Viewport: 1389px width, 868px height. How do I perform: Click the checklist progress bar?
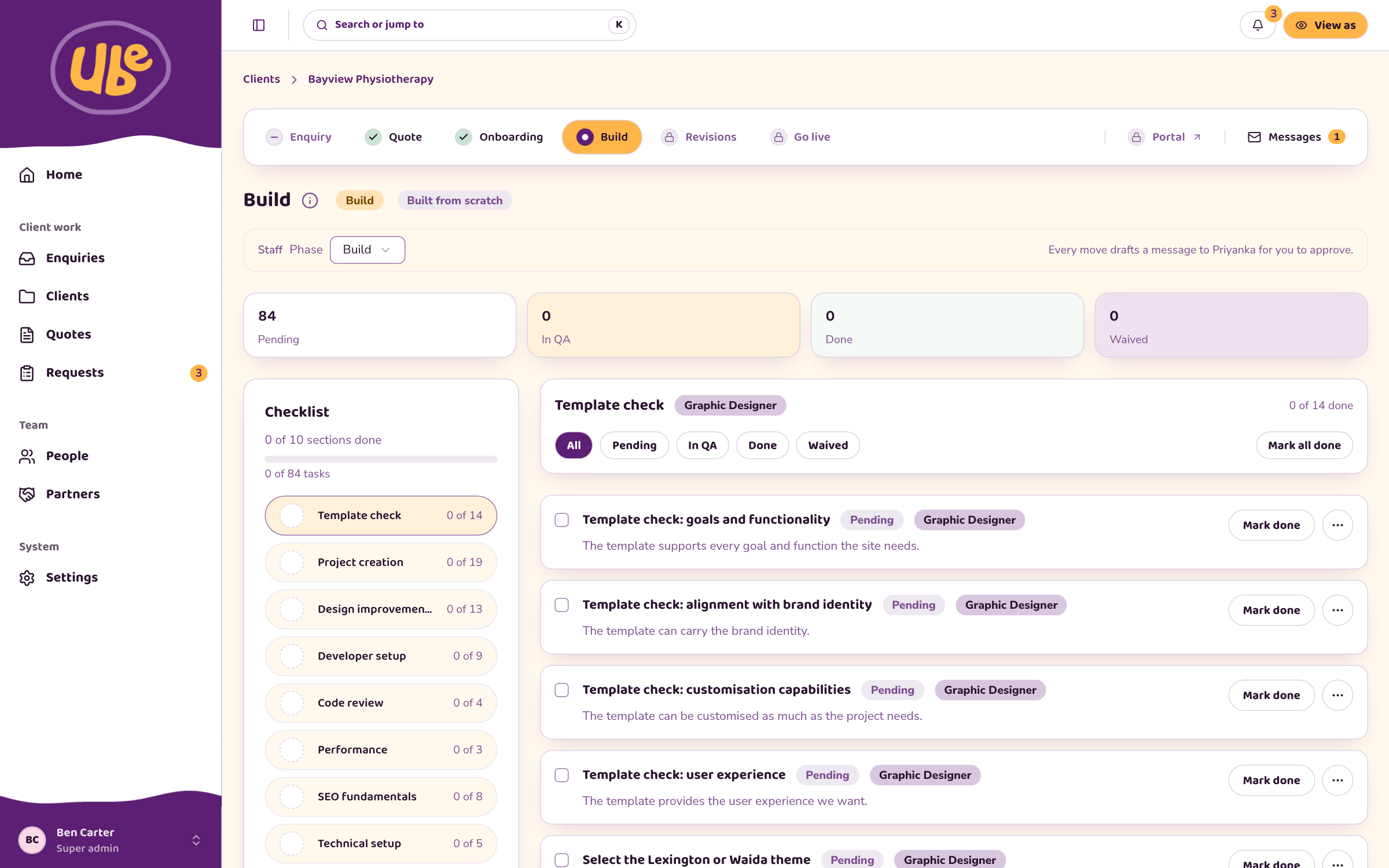pos(381,459)
